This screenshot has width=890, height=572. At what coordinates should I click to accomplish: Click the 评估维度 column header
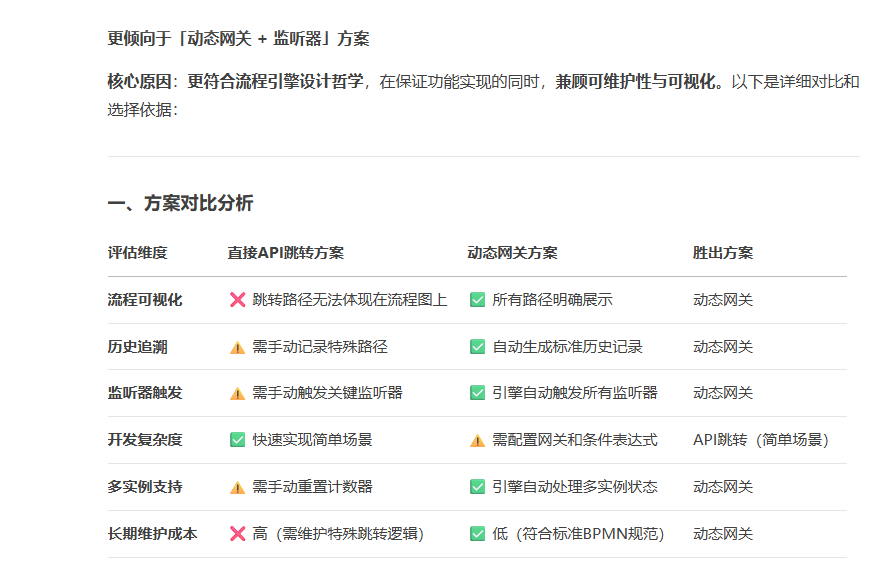coord(138,253)
